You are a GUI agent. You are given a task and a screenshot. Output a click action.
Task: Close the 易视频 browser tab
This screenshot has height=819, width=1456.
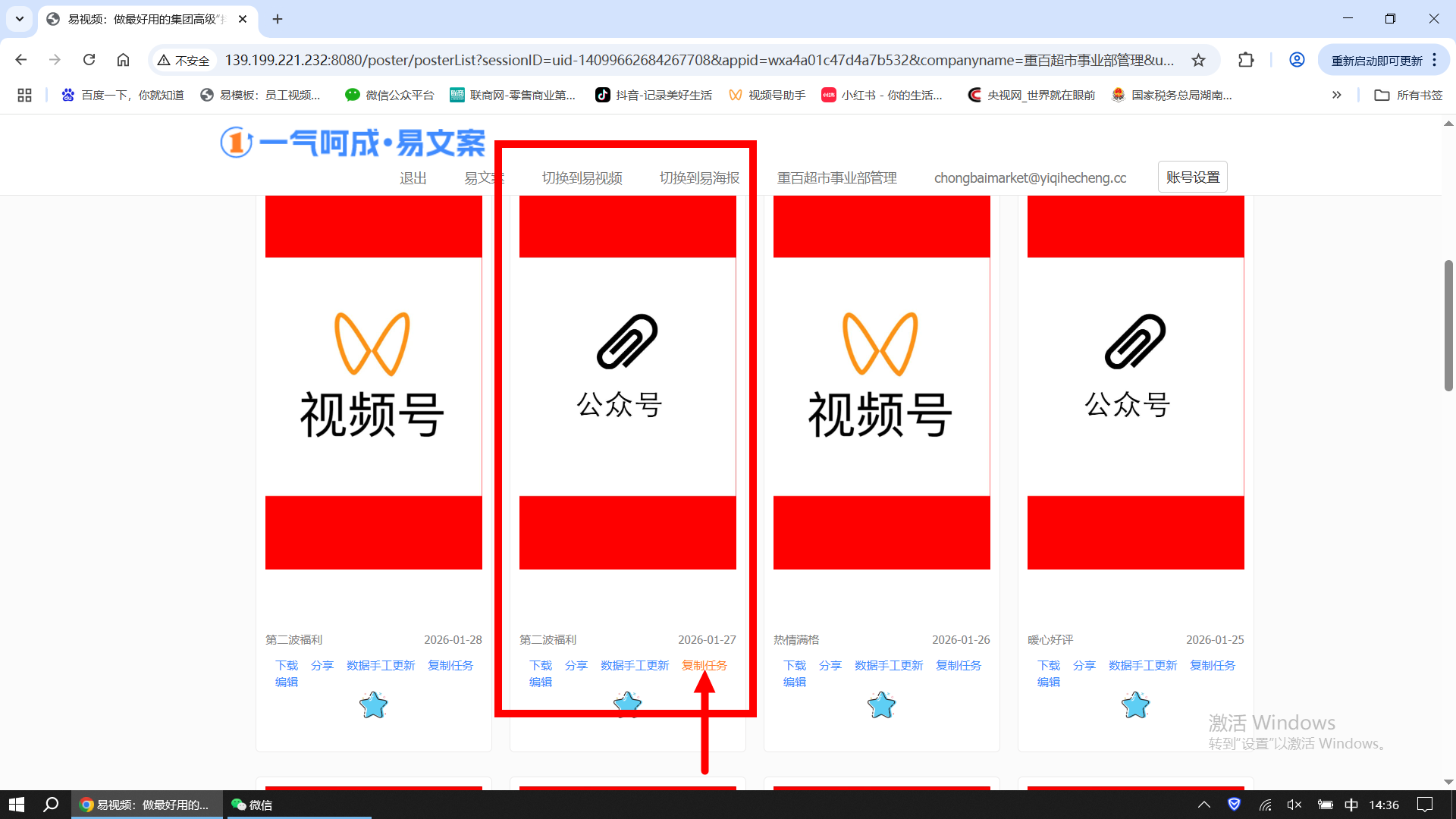[x=243, y=19]
